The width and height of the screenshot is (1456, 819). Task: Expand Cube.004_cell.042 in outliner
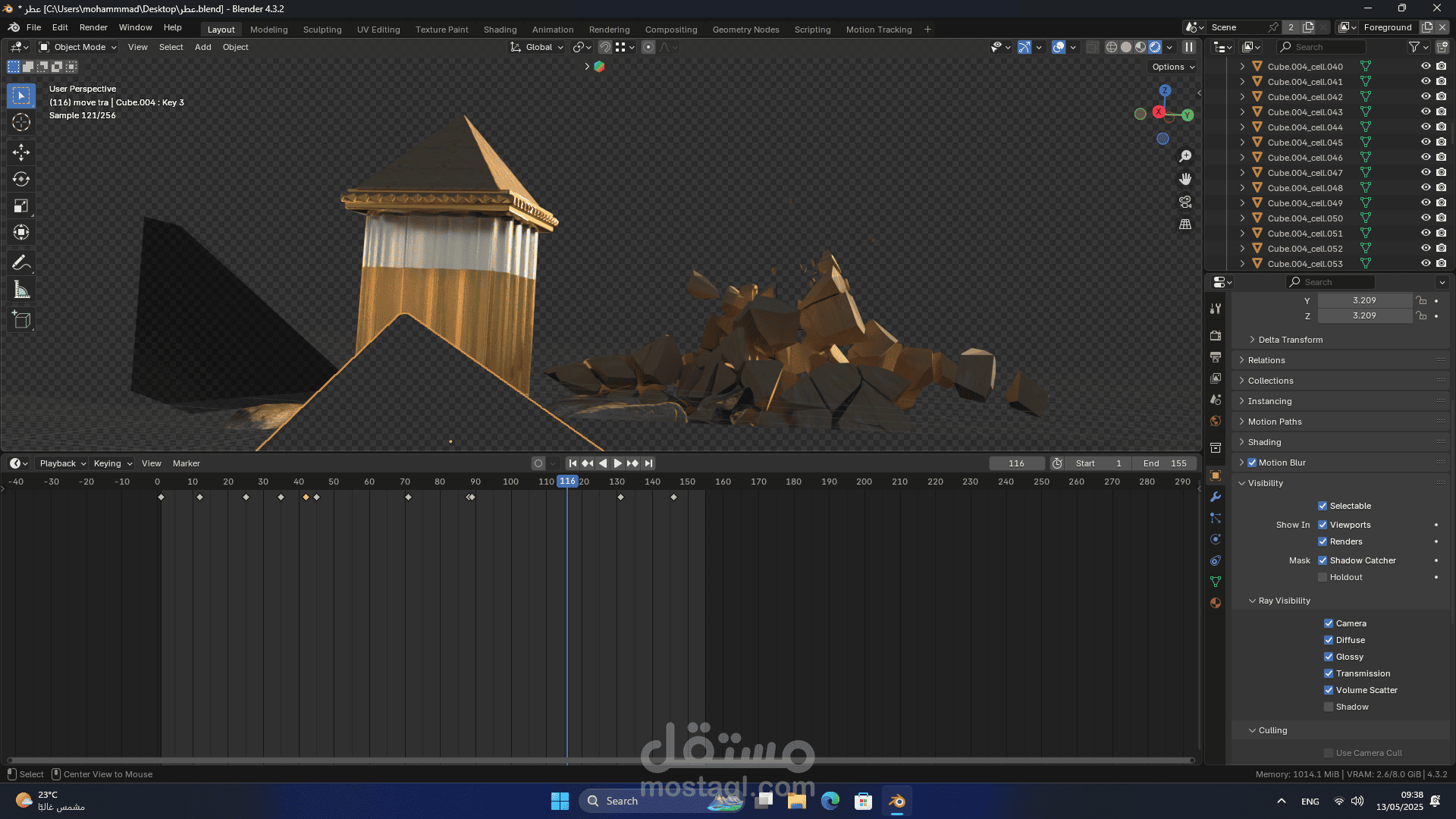1242,96
